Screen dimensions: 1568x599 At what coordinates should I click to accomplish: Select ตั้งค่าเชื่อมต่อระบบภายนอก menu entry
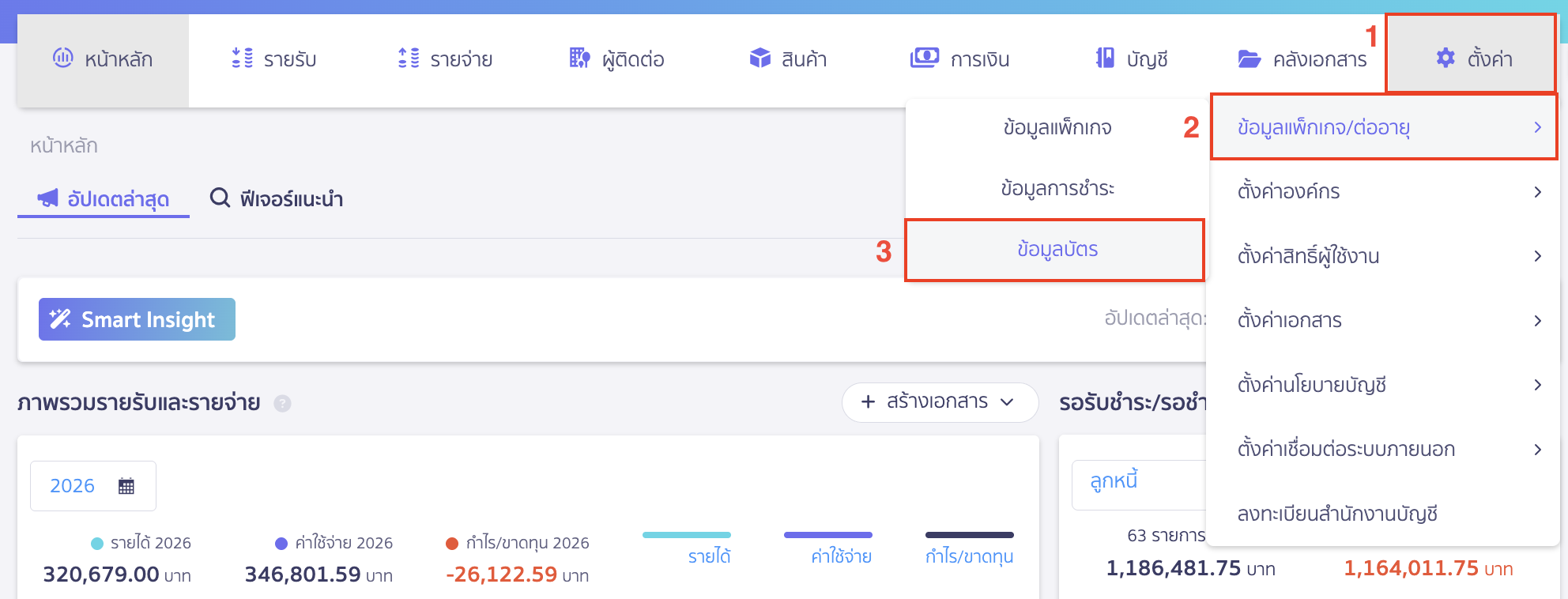coord(1384,450)
